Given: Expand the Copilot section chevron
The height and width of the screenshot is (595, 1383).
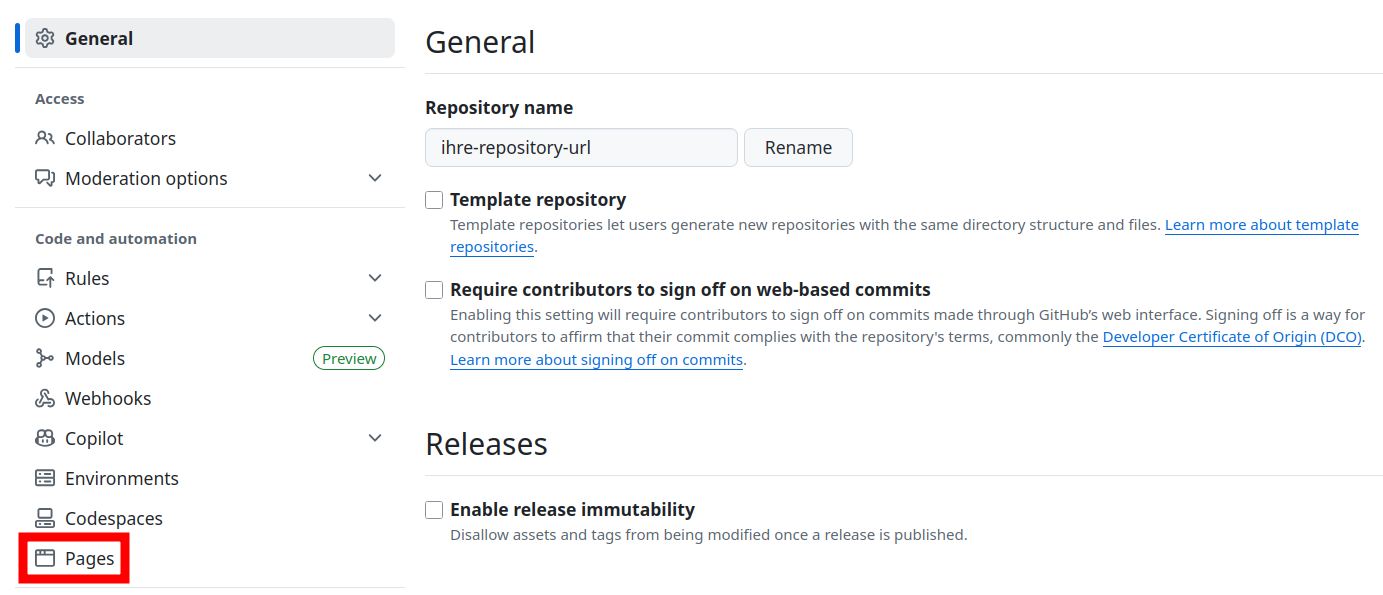Looking at the screenshot, I should (375, 438).
